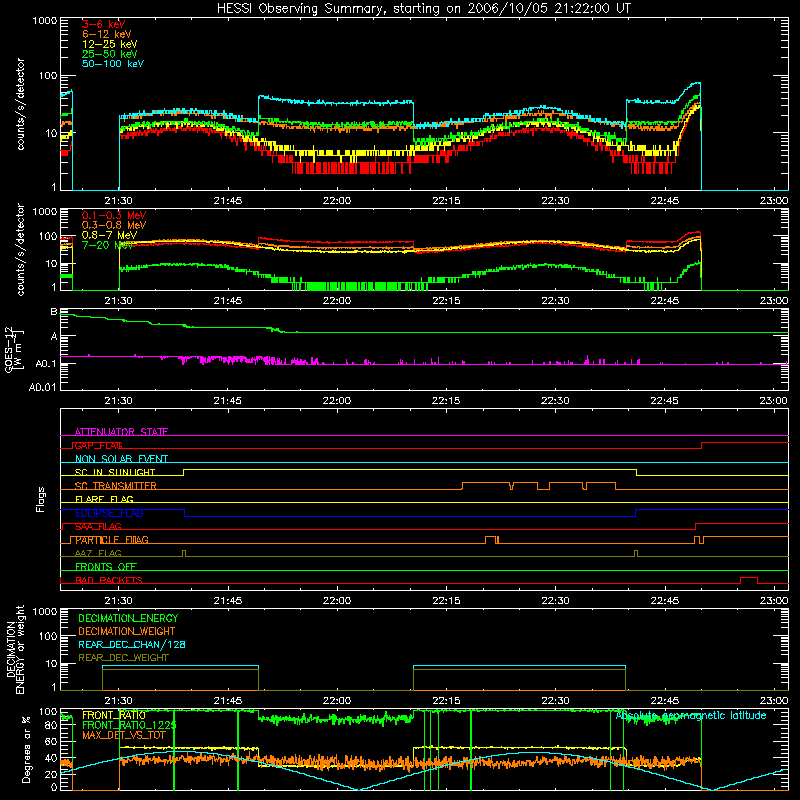Select the ATTENUATOR_STATE flag label
The height and width of the screenshot is (800, 800).
click(121, 432)
